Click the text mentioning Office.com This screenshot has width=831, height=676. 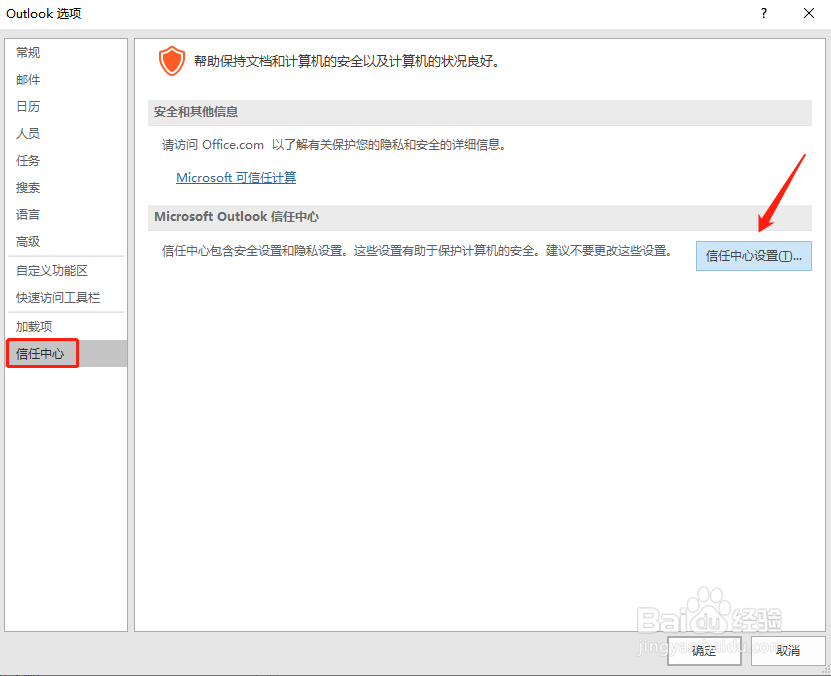pyautogui.click(x=334, y=145)
